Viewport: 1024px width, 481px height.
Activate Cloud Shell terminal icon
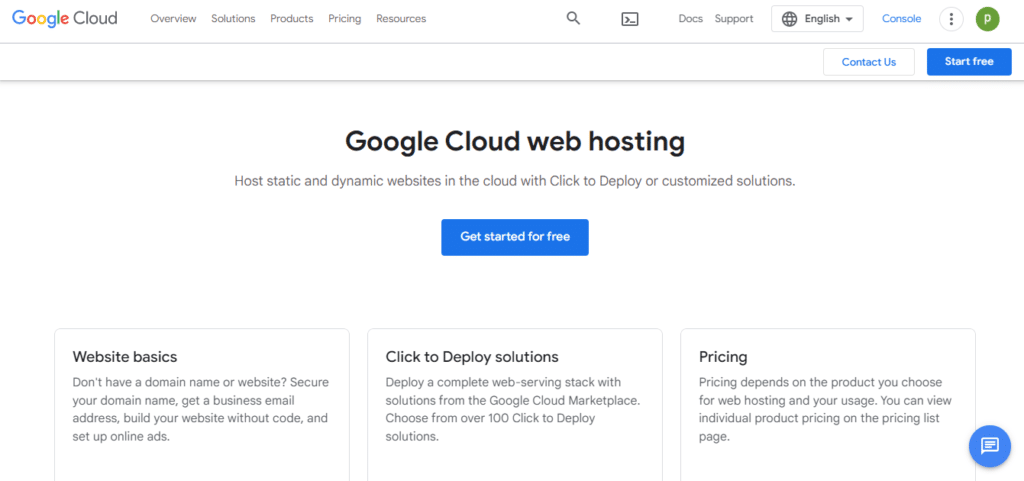click(629, 19)
